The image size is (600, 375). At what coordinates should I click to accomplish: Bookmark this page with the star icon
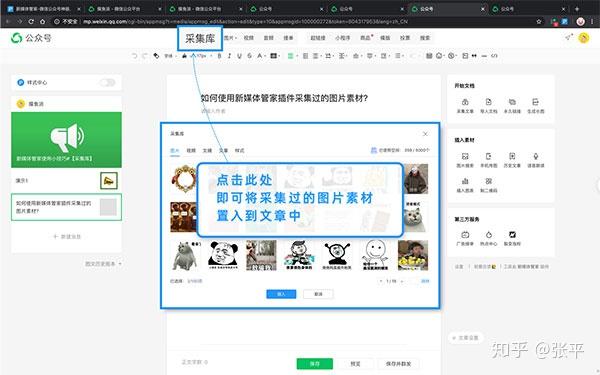pos(539,21)
